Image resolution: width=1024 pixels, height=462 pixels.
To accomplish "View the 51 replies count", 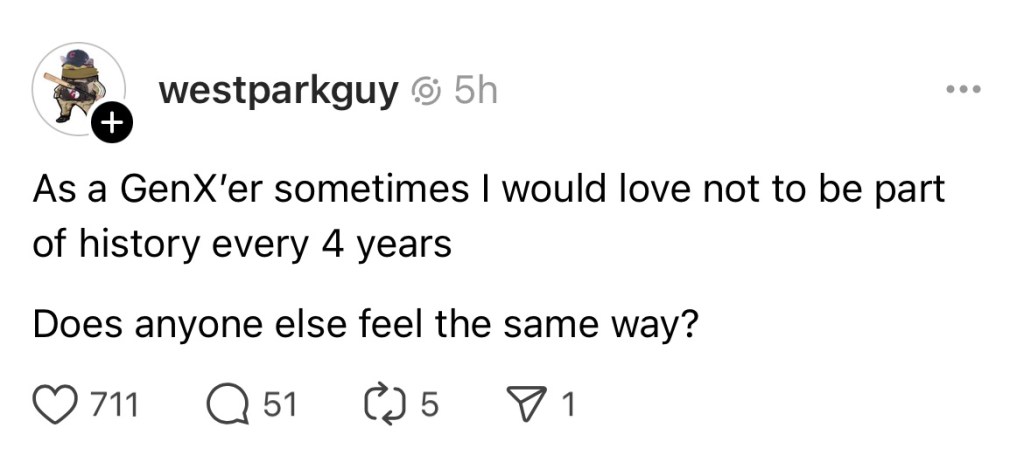I will [x=279, y=405].
